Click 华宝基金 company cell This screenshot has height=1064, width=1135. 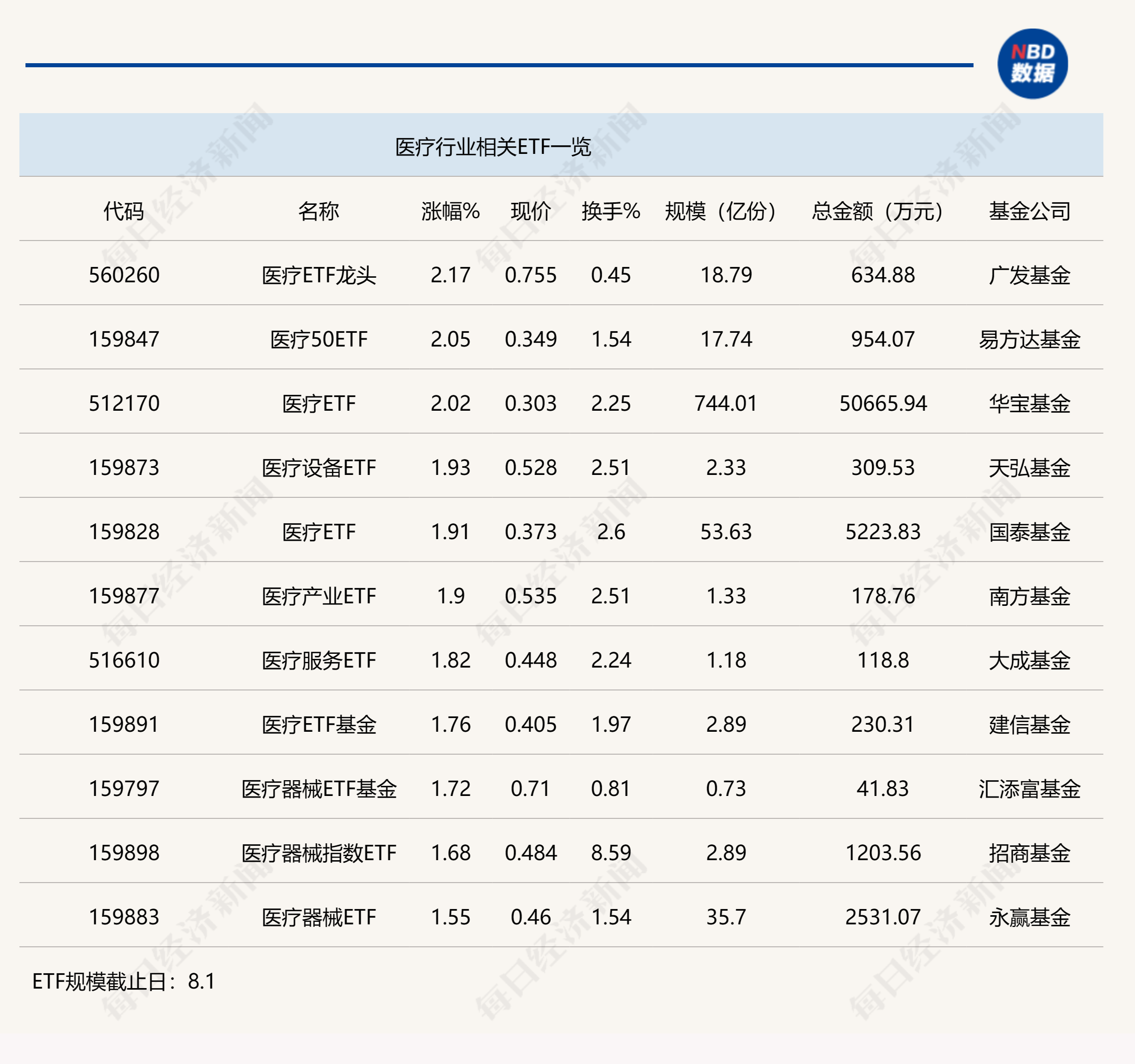(1030, 404)
